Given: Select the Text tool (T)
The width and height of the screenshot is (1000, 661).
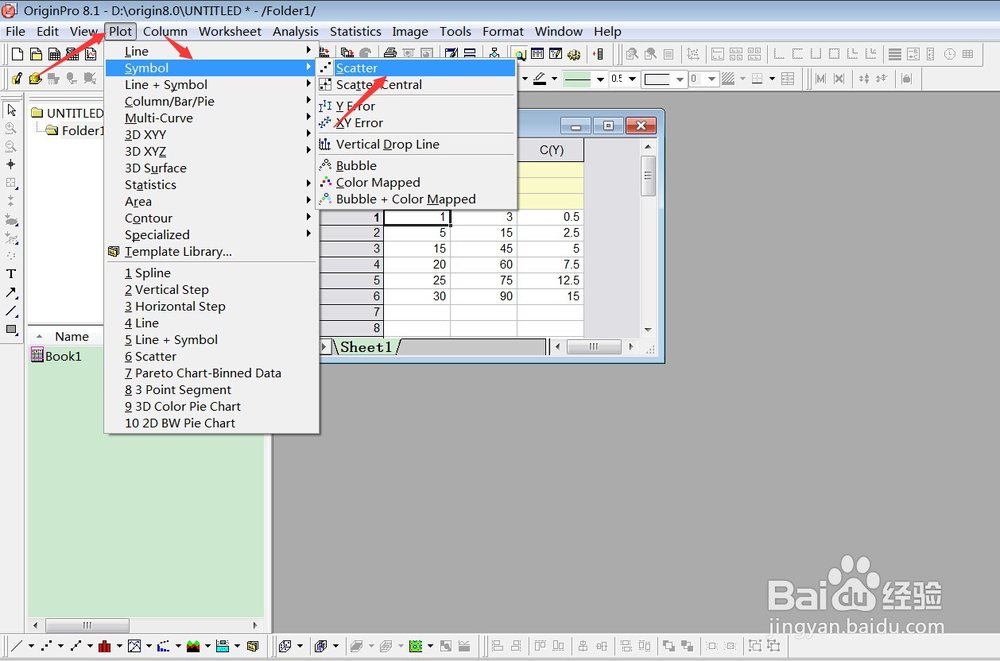Looking at the screenshot, I should [11, 274].
